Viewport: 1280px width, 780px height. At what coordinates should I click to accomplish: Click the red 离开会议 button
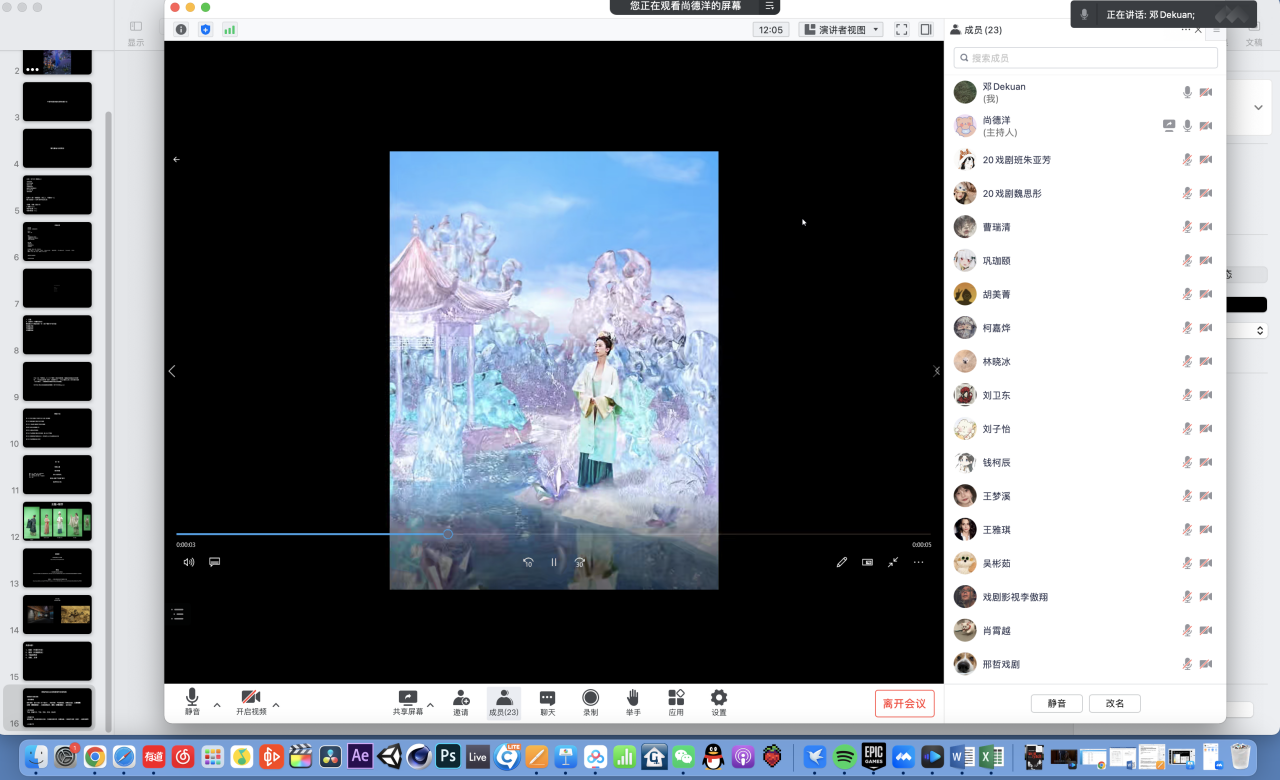904,703
